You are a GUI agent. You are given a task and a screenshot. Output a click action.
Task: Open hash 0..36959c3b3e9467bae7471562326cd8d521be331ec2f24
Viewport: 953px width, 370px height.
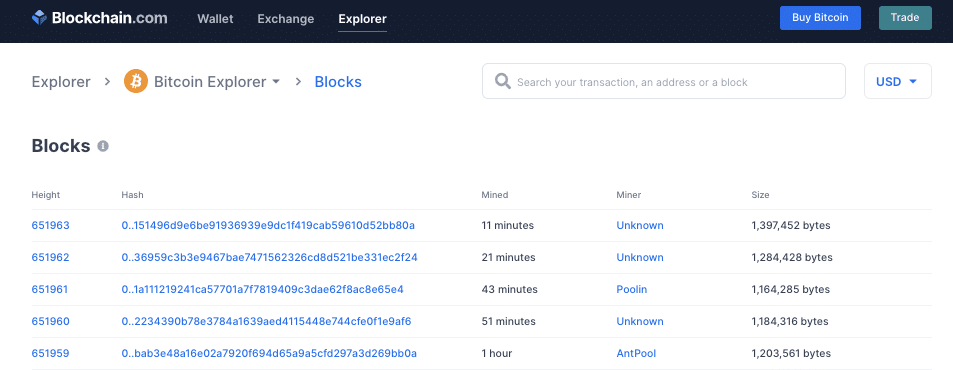coord(269,258)
